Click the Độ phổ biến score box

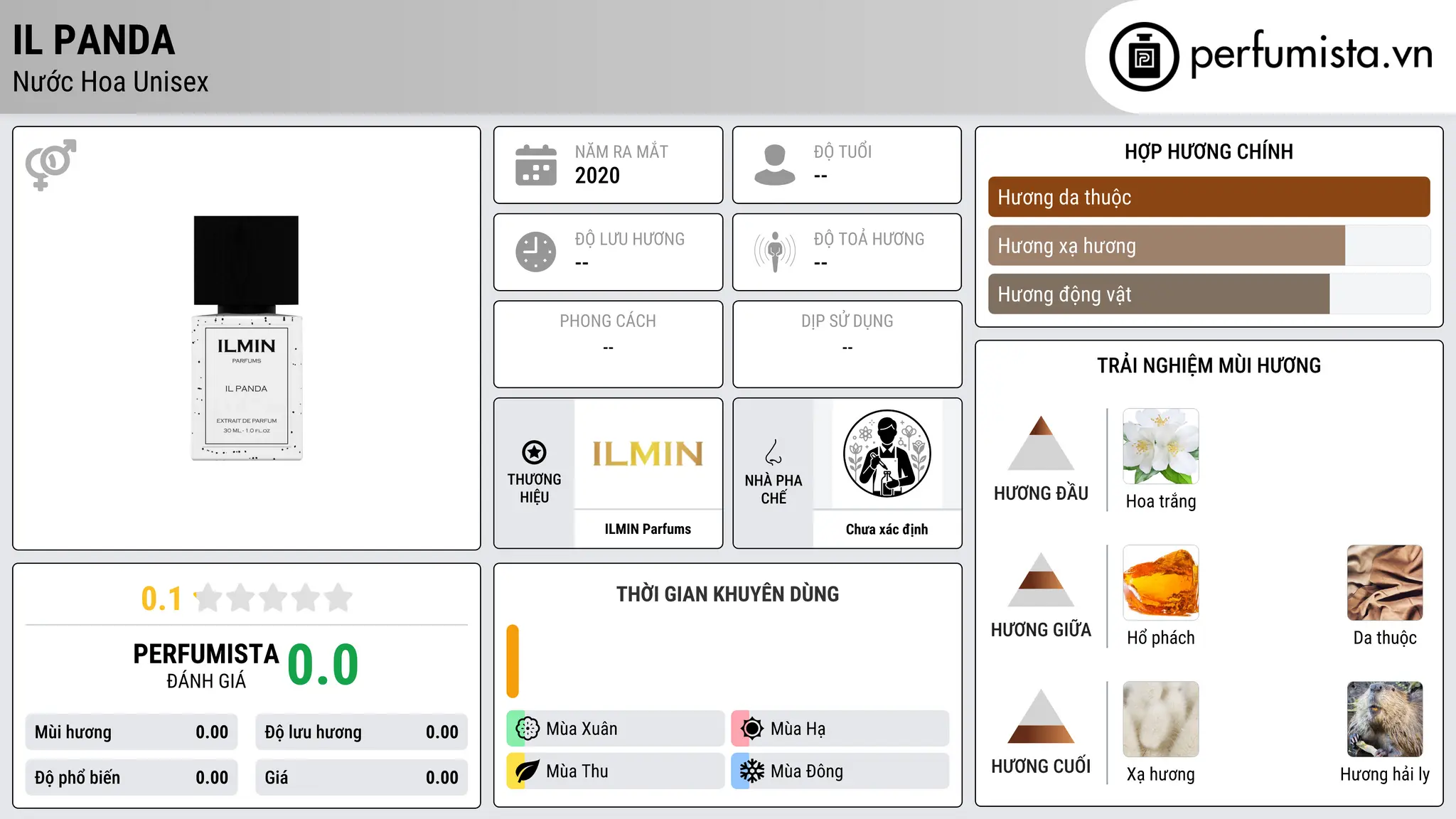click(132, 778)
